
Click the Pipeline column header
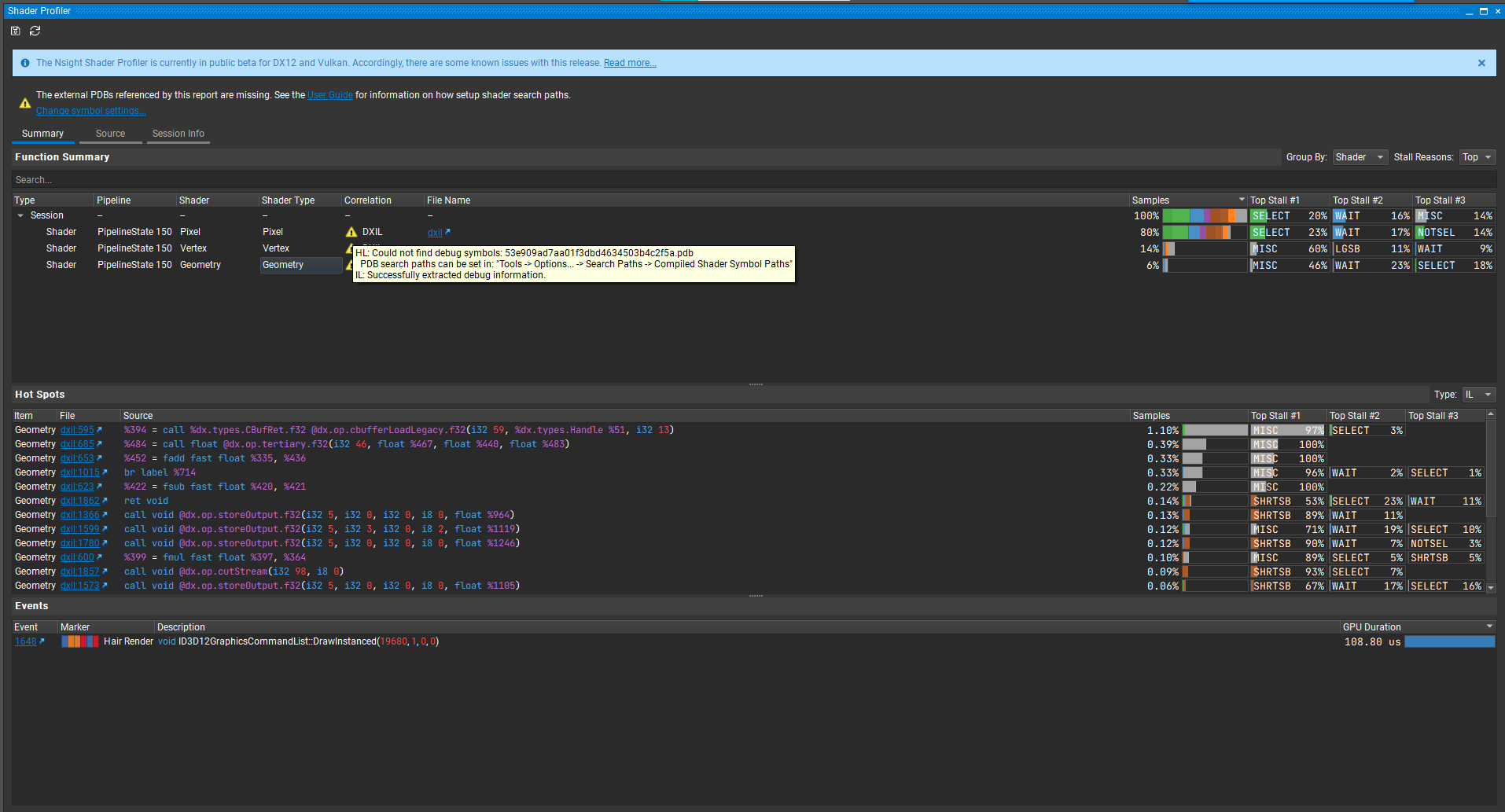click(135, 200)
